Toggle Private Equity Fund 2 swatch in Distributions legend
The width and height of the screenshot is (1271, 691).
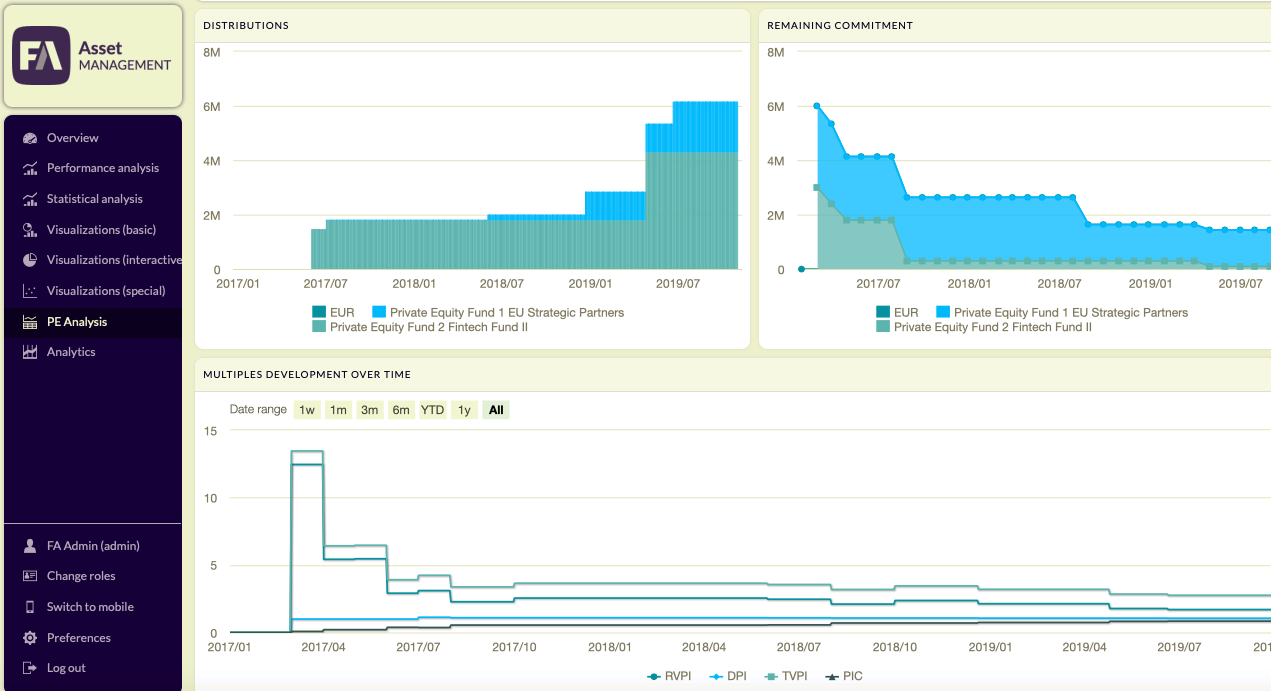(x=319, y=327)
